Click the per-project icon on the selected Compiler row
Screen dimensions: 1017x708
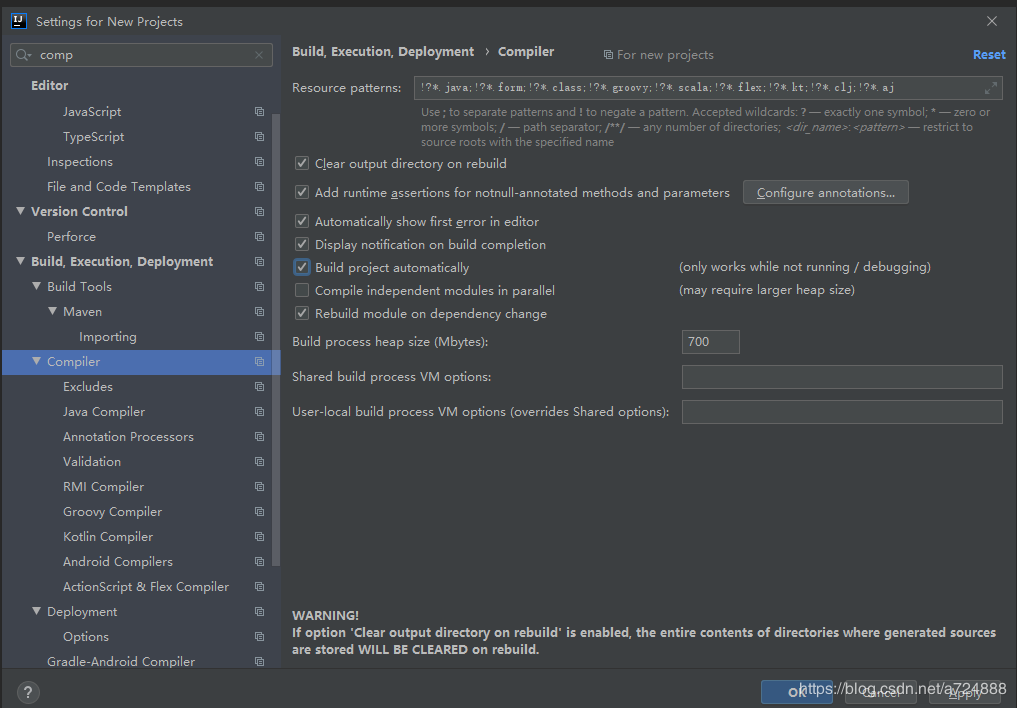coord(259,362)
